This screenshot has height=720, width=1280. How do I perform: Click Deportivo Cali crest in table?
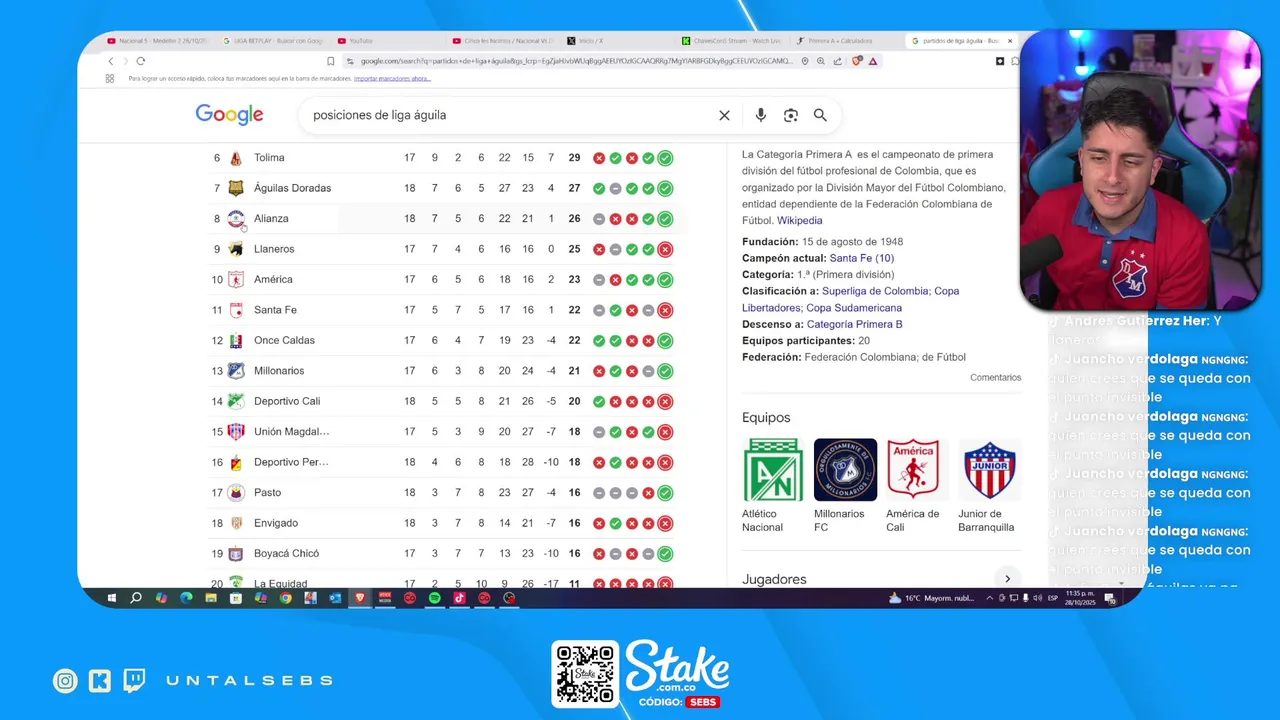(x=236, y=401)
